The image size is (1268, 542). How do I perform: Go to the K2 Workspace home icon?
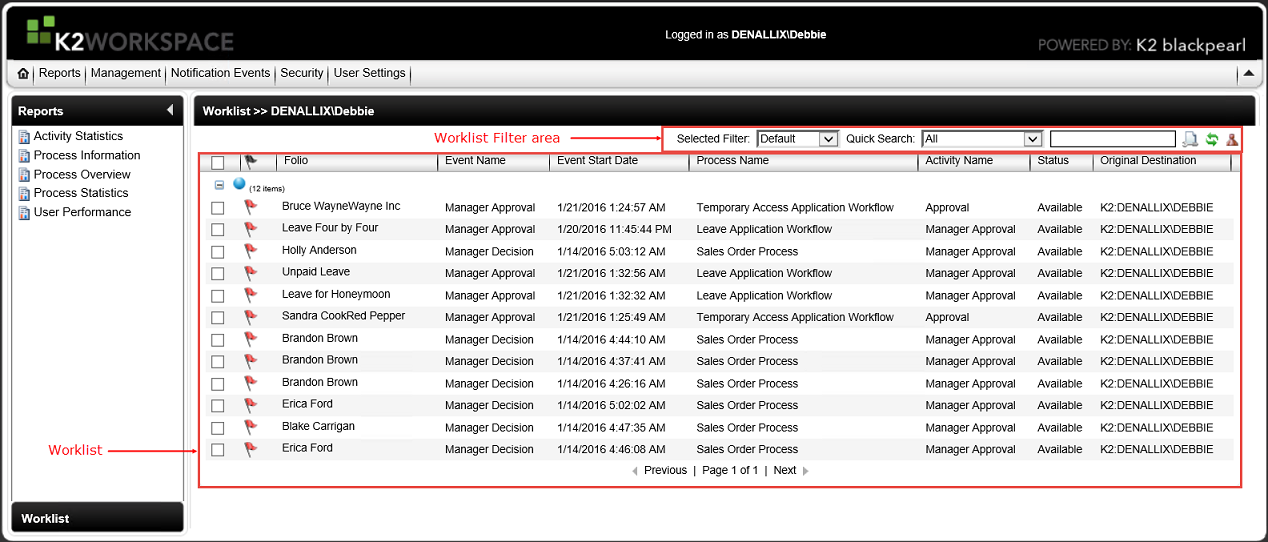(x=23, y=74)
